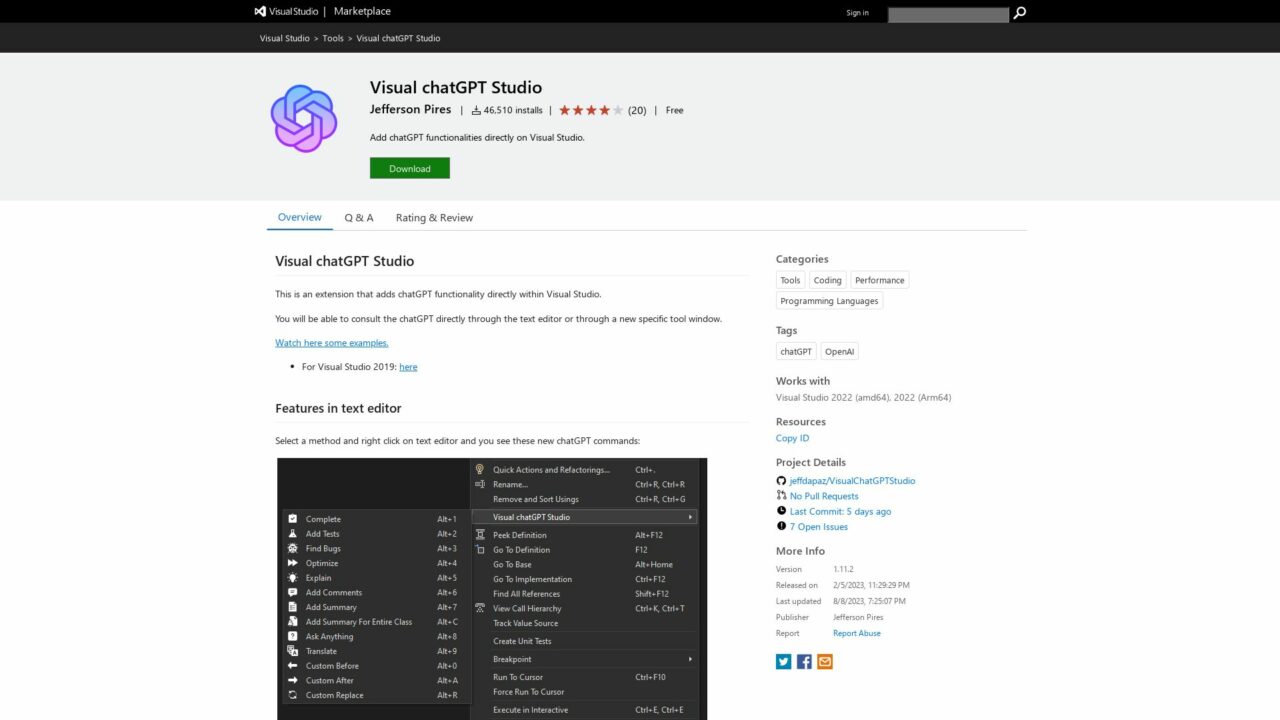The image size is (1280, 720).
Task: Select the Overview tab
Action: (x=299, y=216)
